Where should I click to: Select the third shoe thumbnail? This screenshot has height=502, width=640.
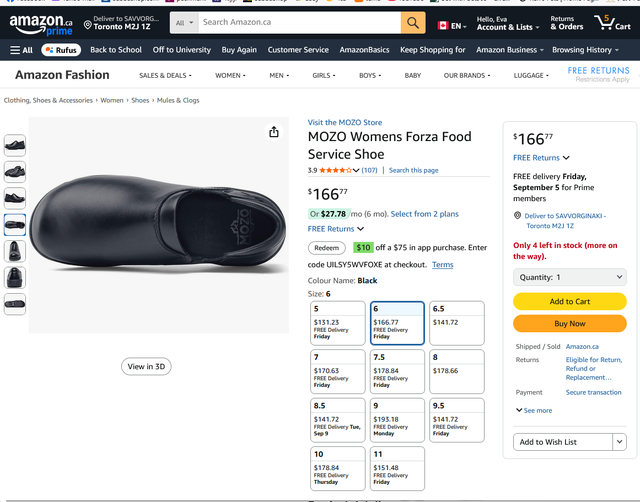click(15, 198)
